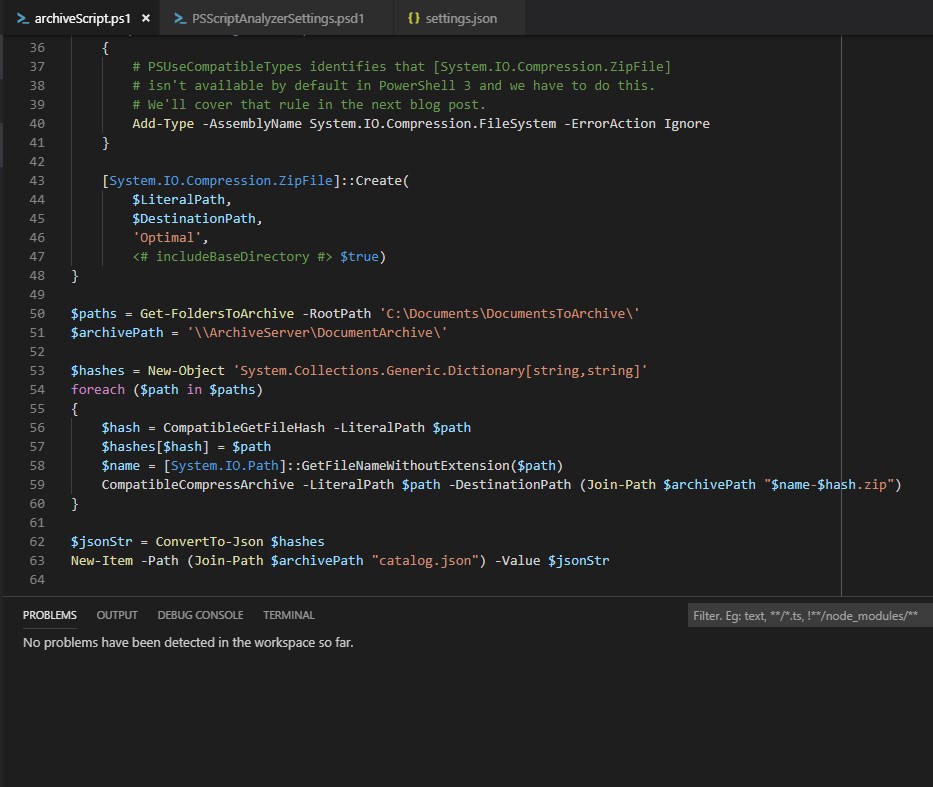Click PowerShell icon on PSScriptAnalyzerSettings.psd1 tab
This screenshot has width=933, height=787.
(x=180, y=18)
